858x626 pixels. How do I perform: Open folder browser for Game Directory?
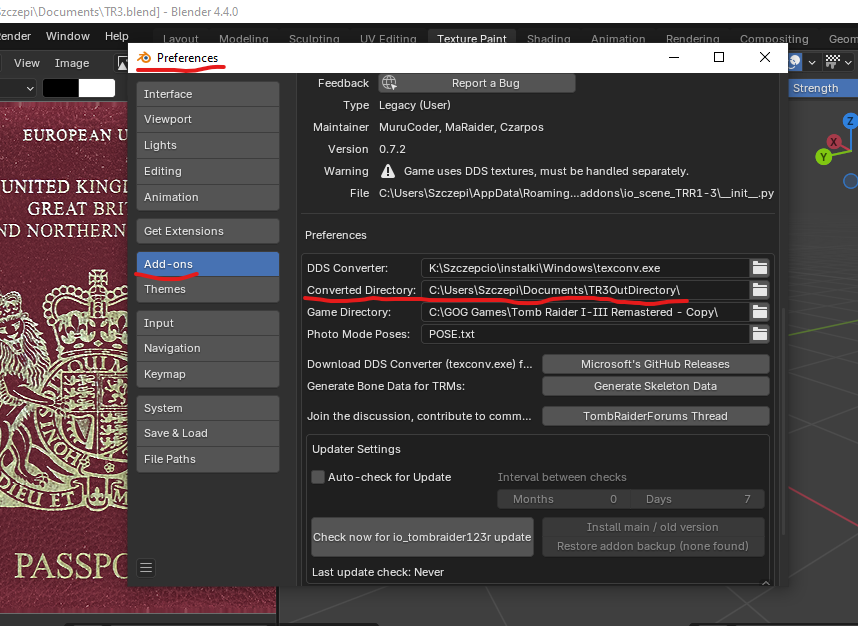pos(760,312)
